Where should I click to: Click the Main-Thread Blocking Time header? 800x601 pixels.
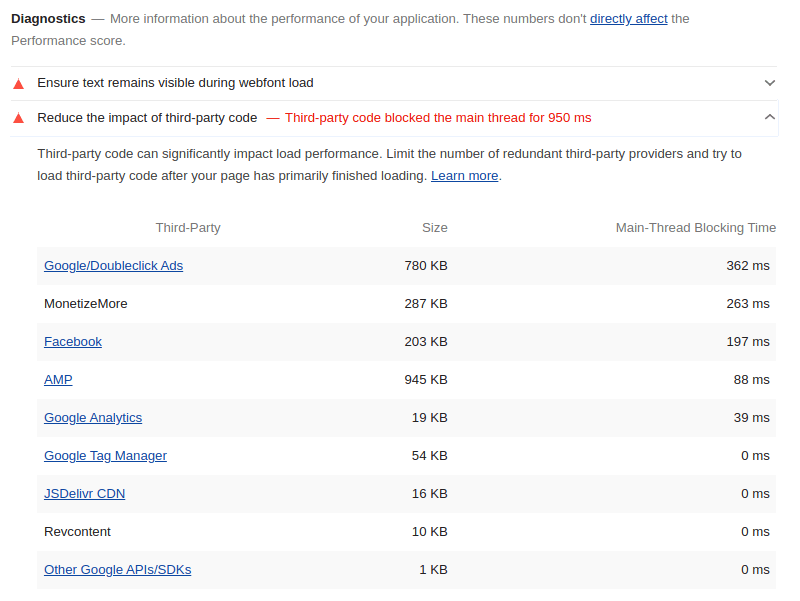[x=695, y=228]
